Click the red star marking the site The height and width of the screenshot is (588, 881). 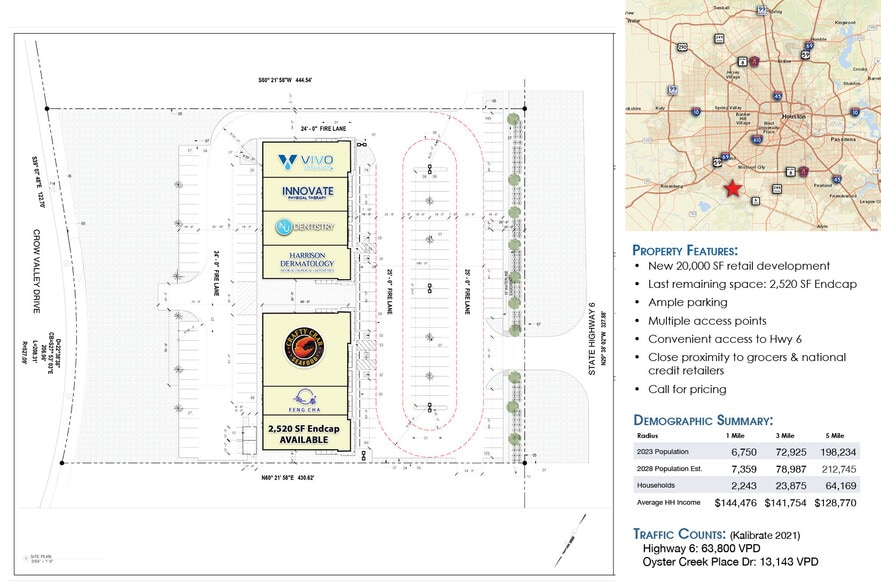click(x=733, y=188)
